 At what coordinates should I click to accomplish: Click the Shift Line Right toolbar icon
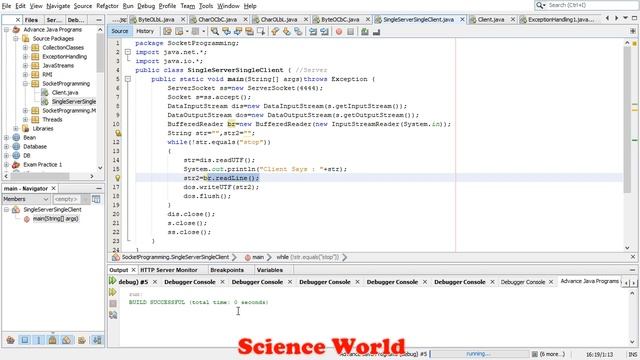(324, 31)
